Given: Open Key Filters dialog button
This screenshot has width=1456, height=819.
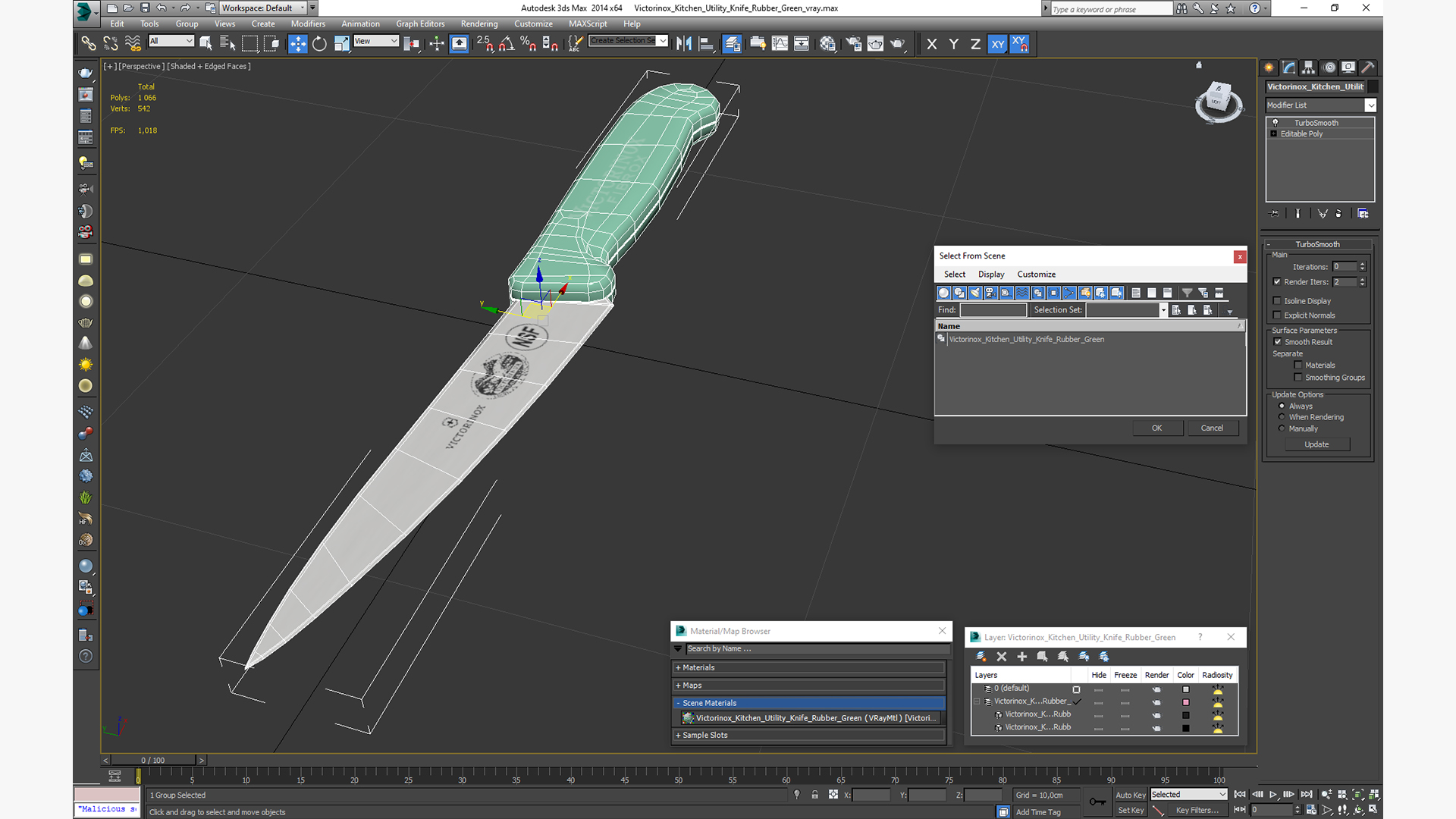Looking at the screenshot, I should 1197,811.
